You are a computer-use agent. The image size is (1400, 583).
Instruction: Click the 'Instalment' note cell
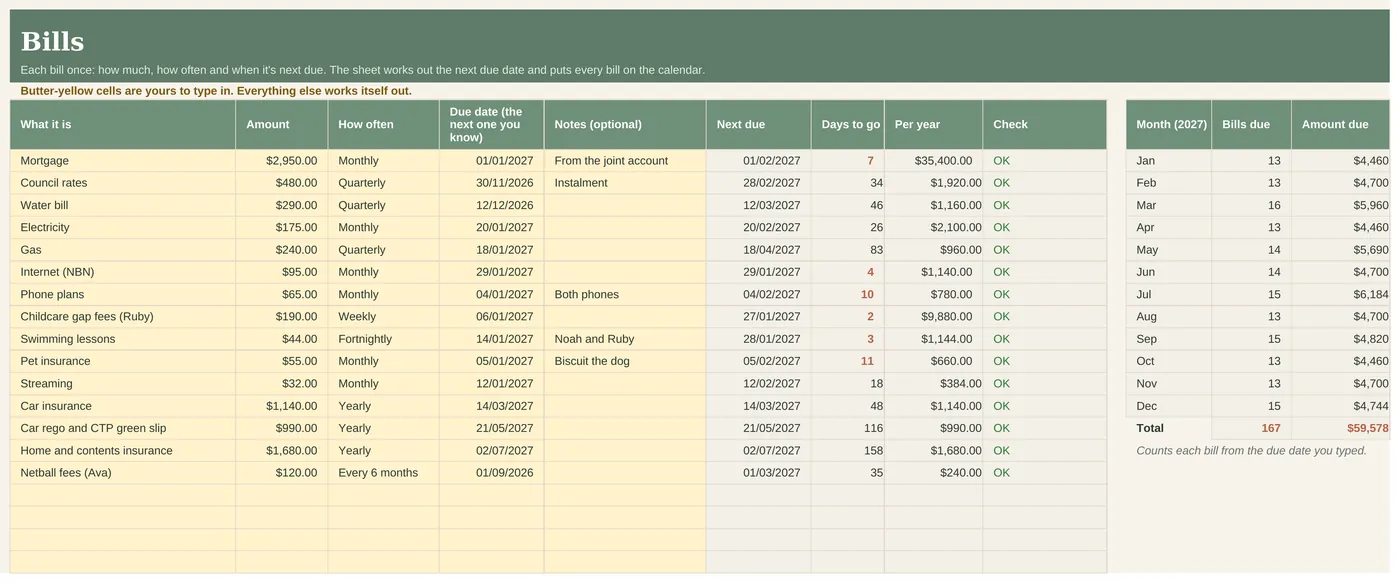pyautogui.click(x=625, y=183)
